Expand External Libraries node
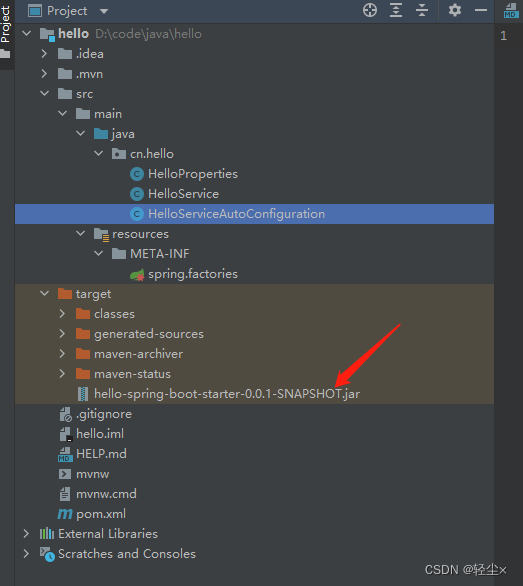 click(26, 534)
